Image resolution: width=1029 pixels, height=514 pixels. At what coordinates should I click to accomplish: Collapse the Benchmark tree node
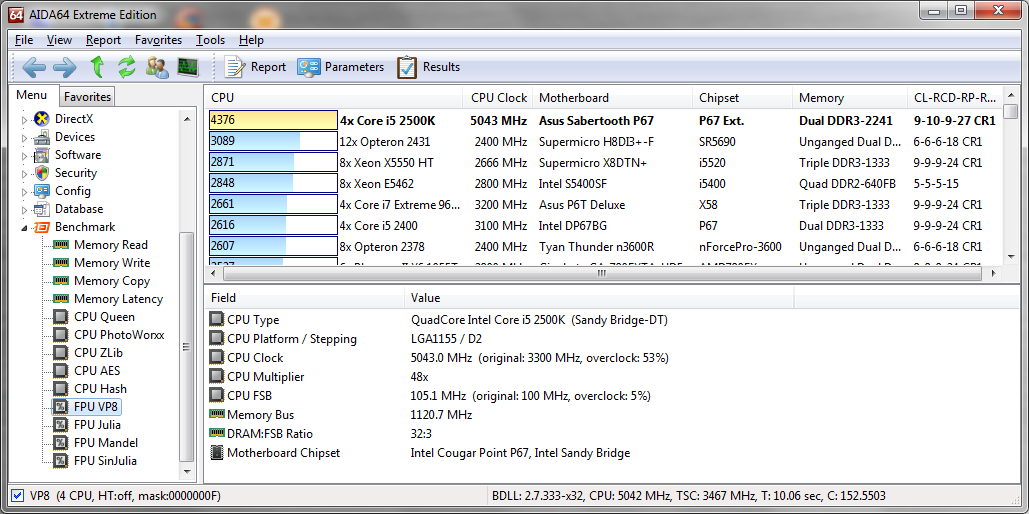click(x=26, y=228)
